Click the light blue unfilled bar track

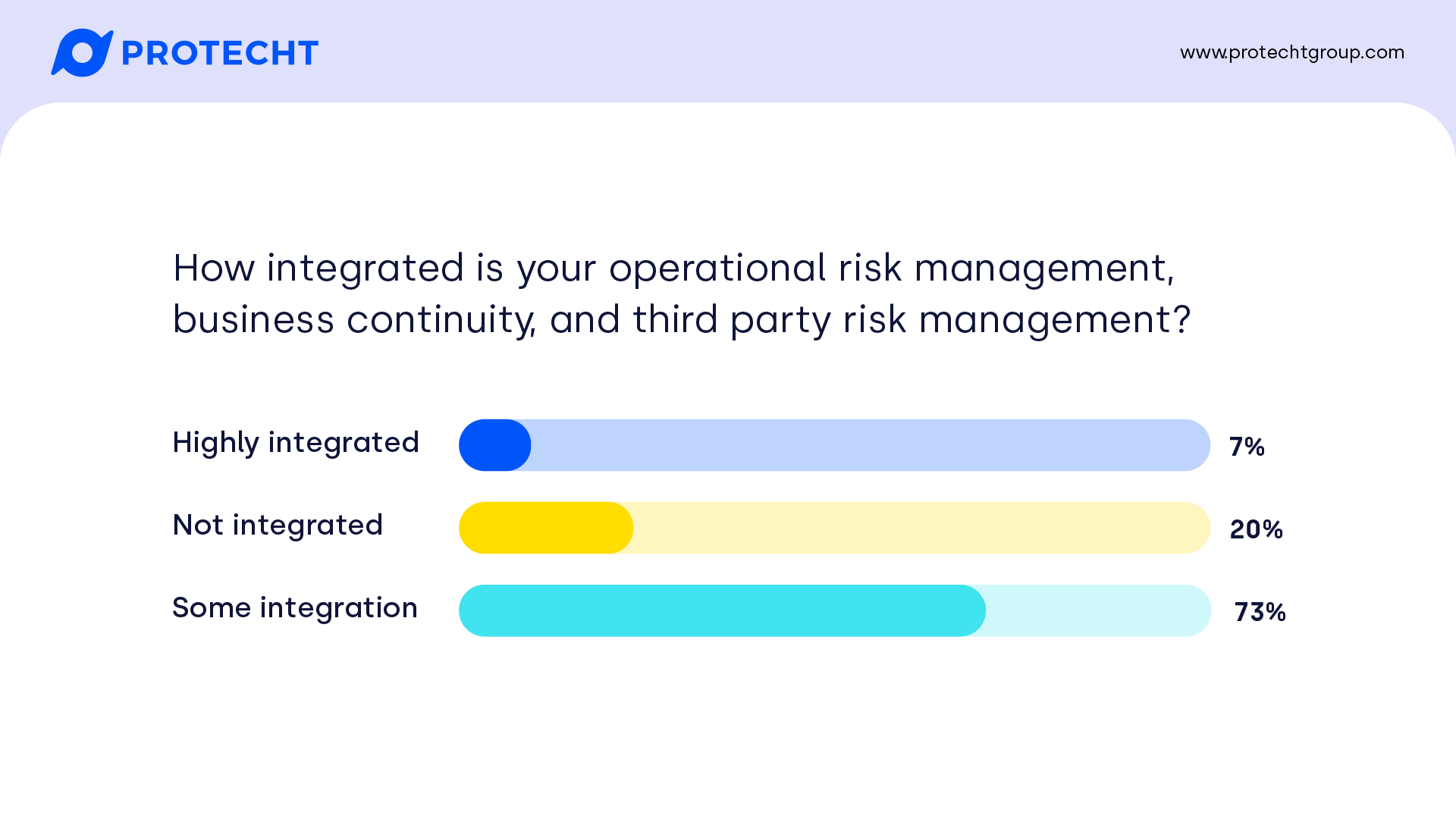[x=869, y=445]
